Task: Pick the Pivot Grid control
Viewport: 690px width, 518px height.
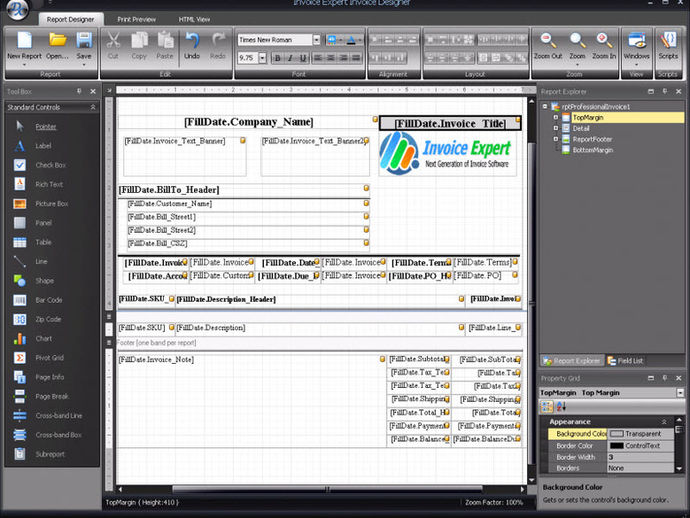Action: click(x=49, y=358)
